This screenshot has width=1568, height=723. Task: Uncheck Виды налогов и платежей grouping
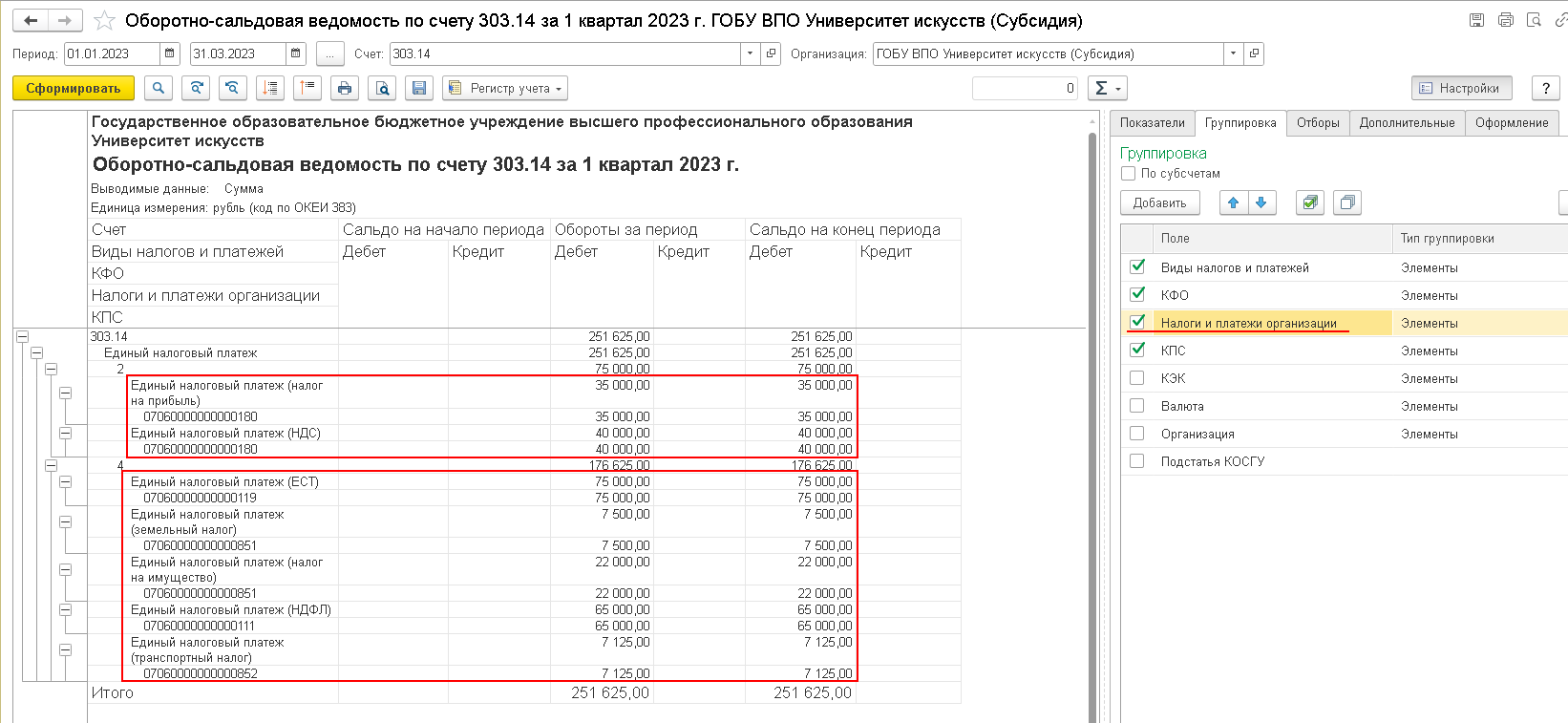pyautogui.click(x=1137, y=266)
